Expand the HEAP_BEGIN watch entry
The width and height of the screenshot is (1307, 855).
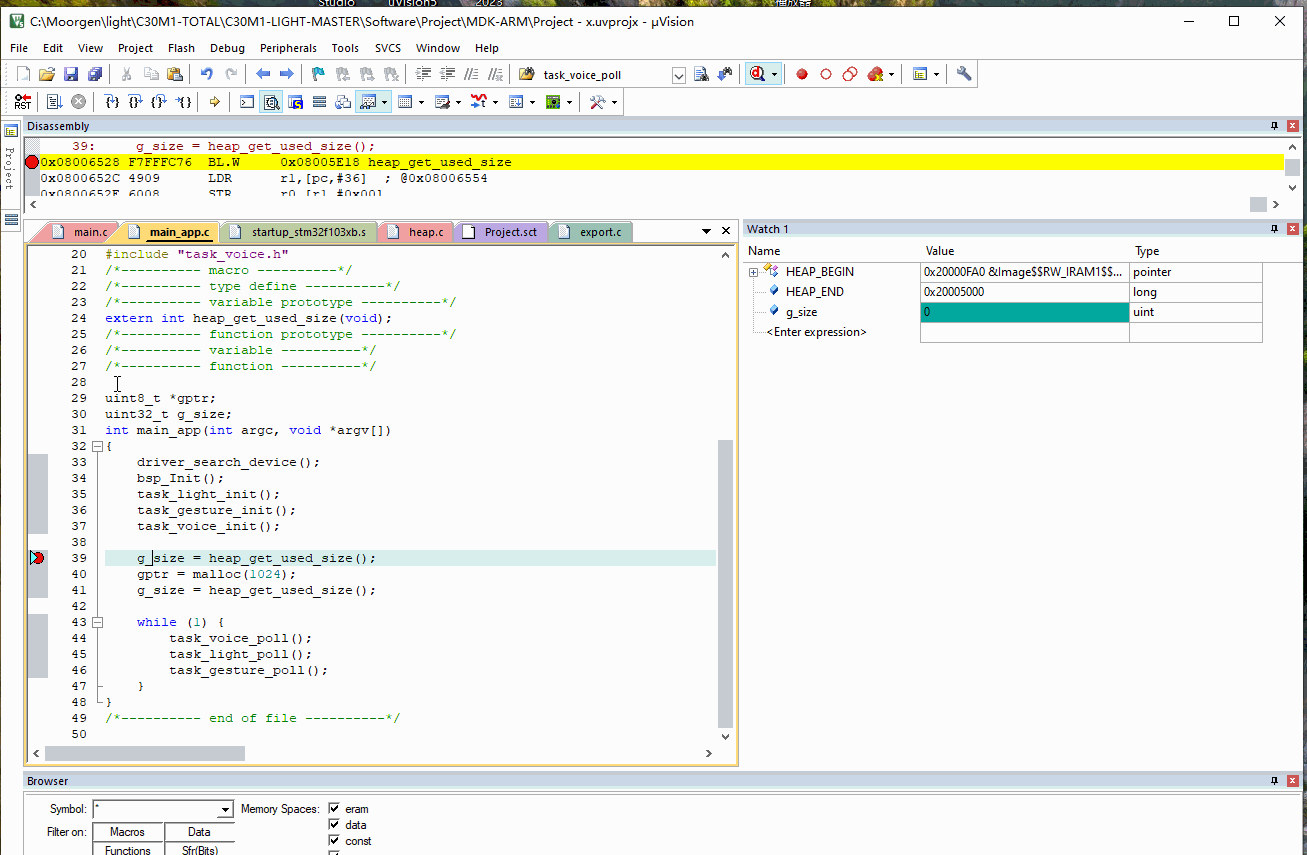(x=753, y=272)
